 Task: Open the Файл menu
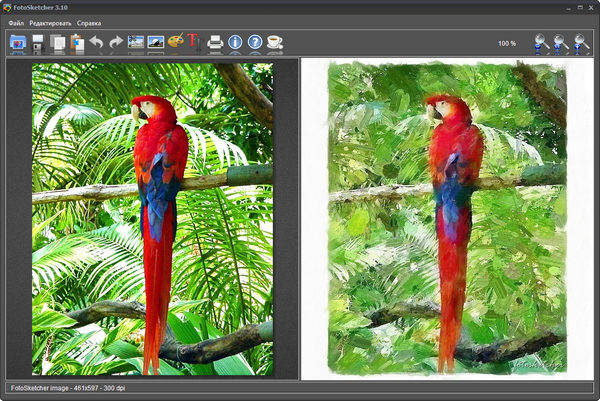(x=16, y=22)
